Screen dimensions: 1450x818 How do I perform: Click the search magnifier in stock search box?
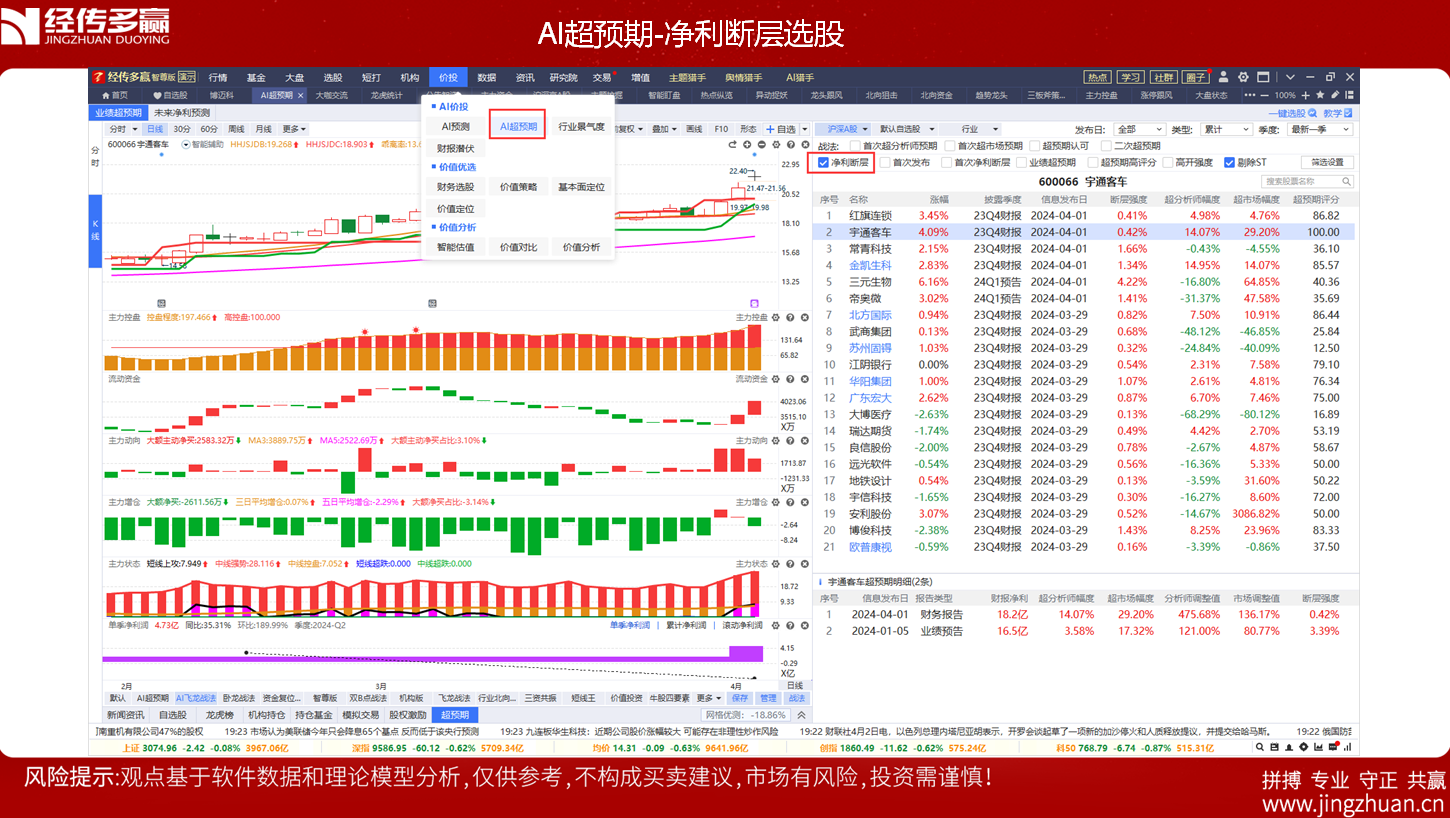[x=1346, y=182]
